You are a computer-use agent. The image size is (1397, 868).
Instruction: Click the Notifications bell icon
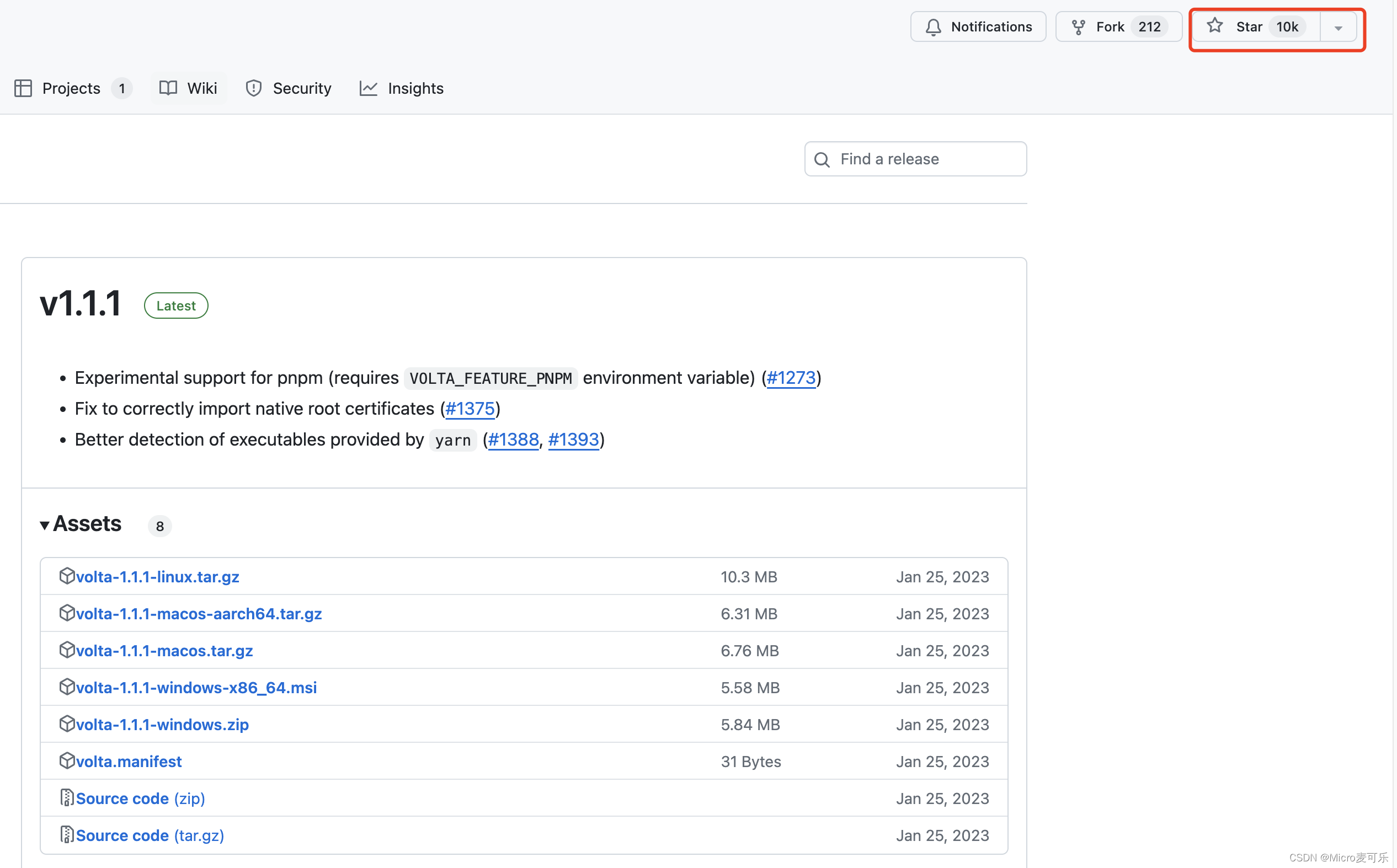[x=933, y=27]
